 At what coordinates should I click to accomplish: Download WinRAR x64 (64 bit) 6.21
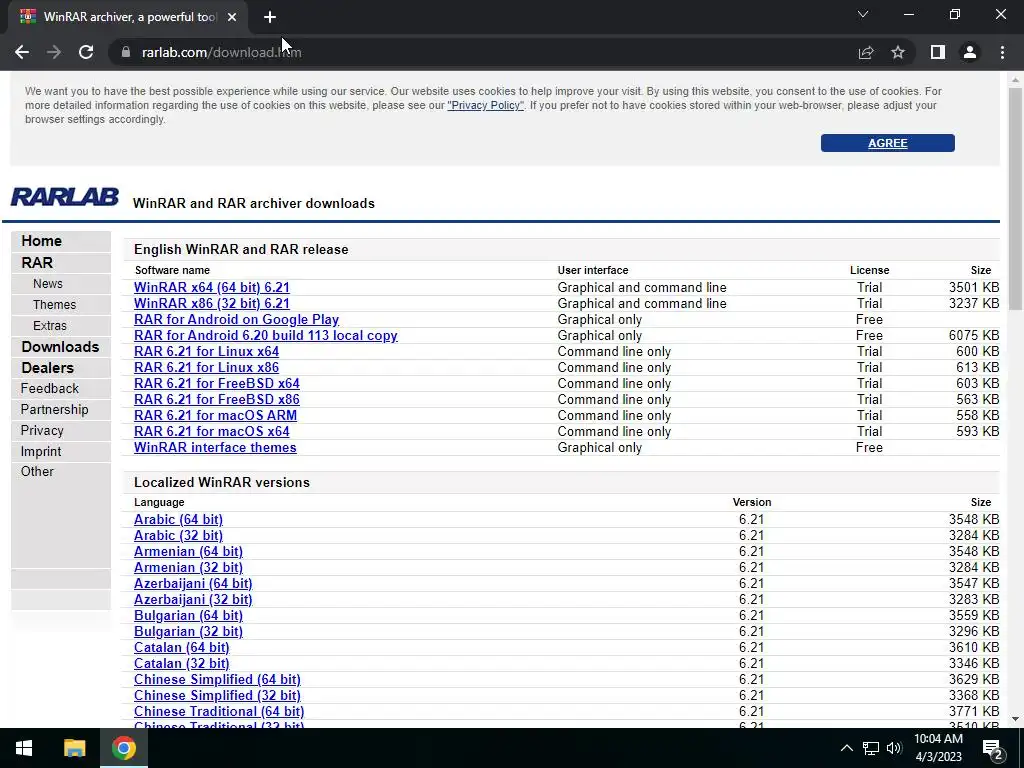212,287
